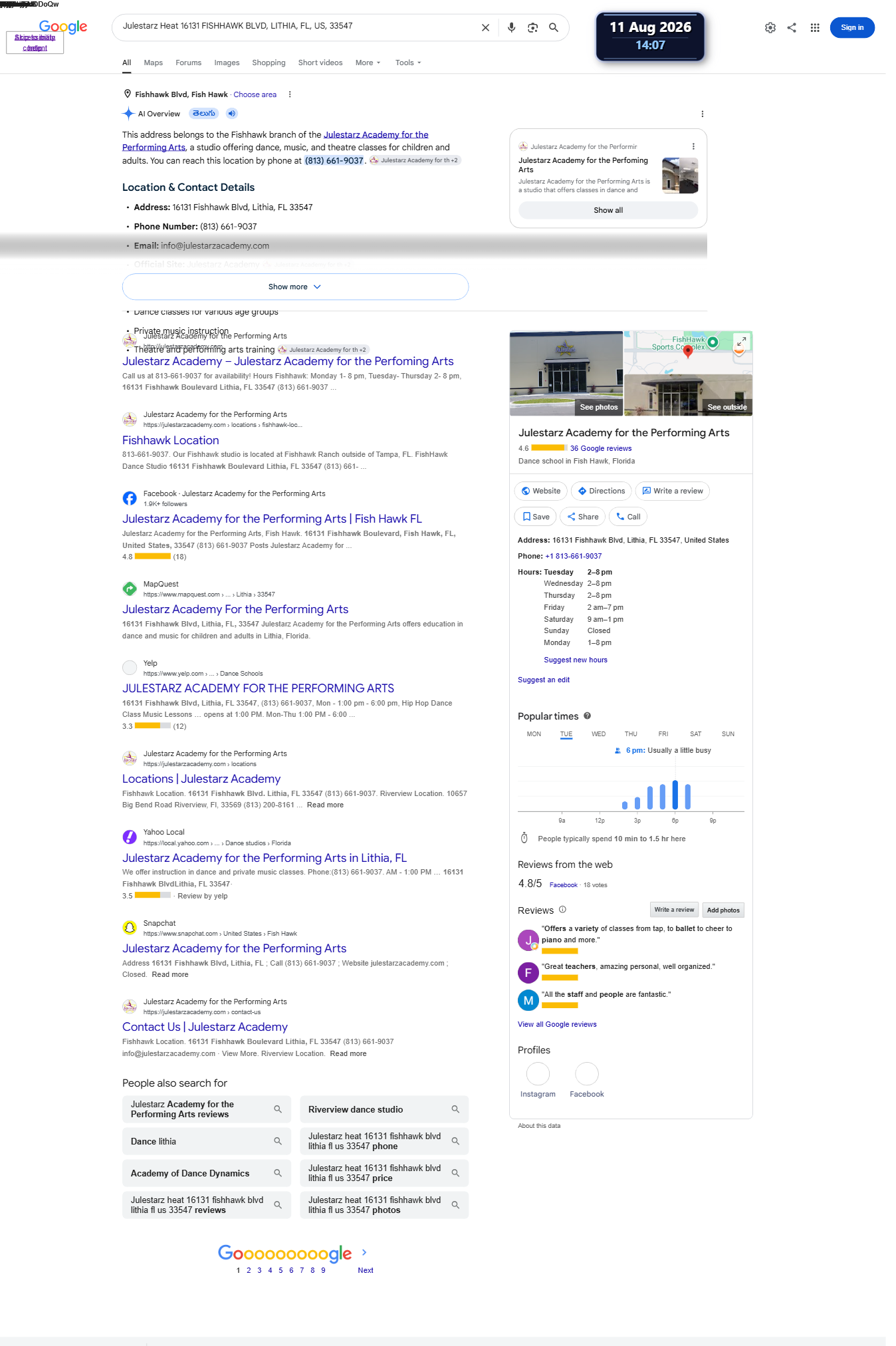This screenshot has width=896, height=1346.
Task: Open search by image (Lens)
Action: coord(532,28)
